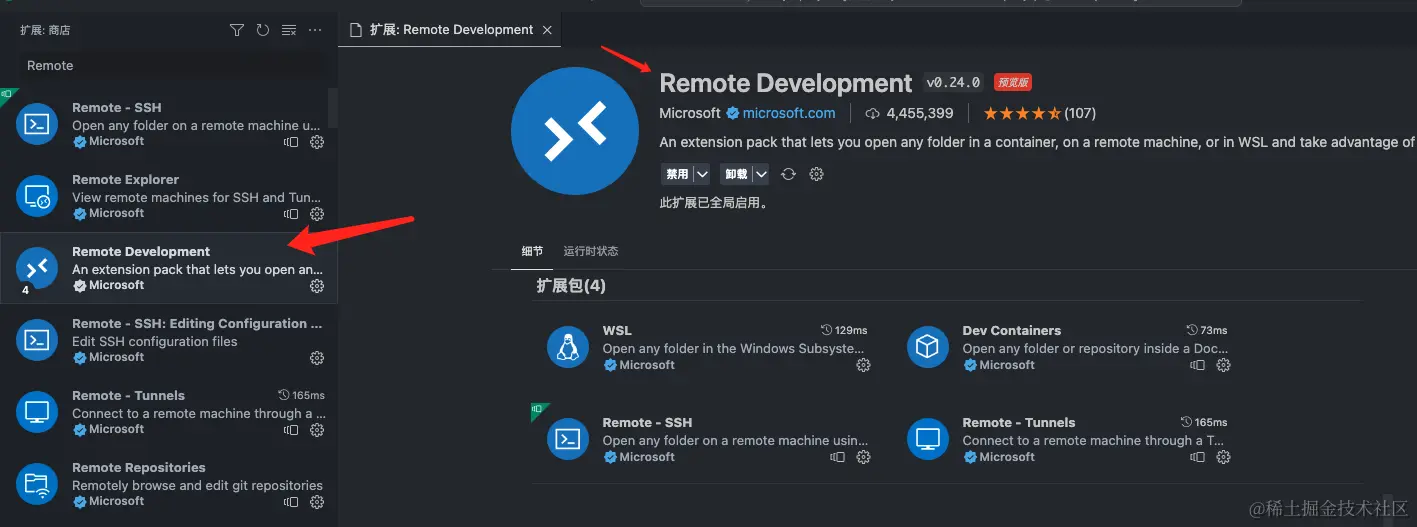Viewport: 1417px width, 527px height.
Task: Select Remote - SSH: Editing Configuration extension
Action: tap(168, 340)
